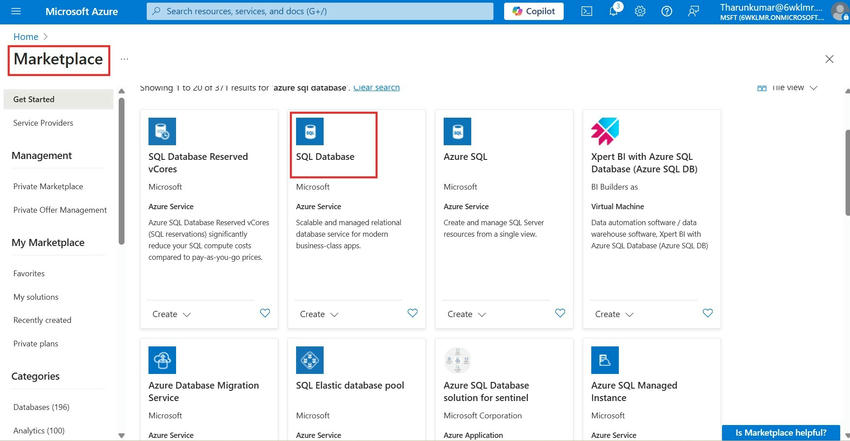Open Private Marketplace in the sidebar
The height and width of the screenshot is (441, 850).
[x=48, y=186]
